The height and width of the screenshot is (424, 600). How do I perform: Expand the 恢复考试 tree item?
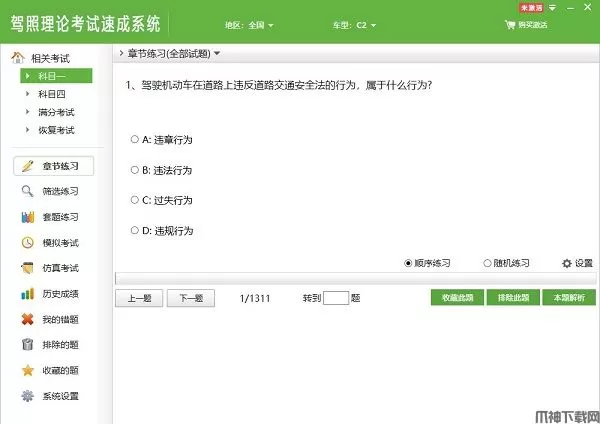27,130
